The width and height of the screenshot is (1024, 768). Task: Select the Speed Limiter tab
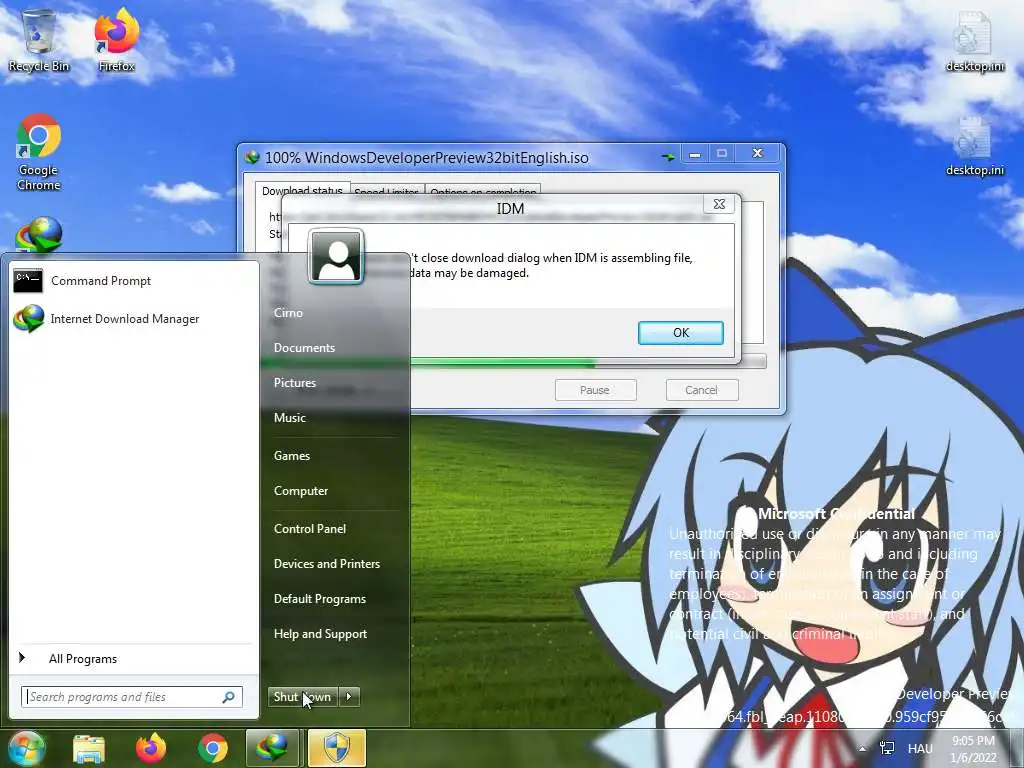387,191
